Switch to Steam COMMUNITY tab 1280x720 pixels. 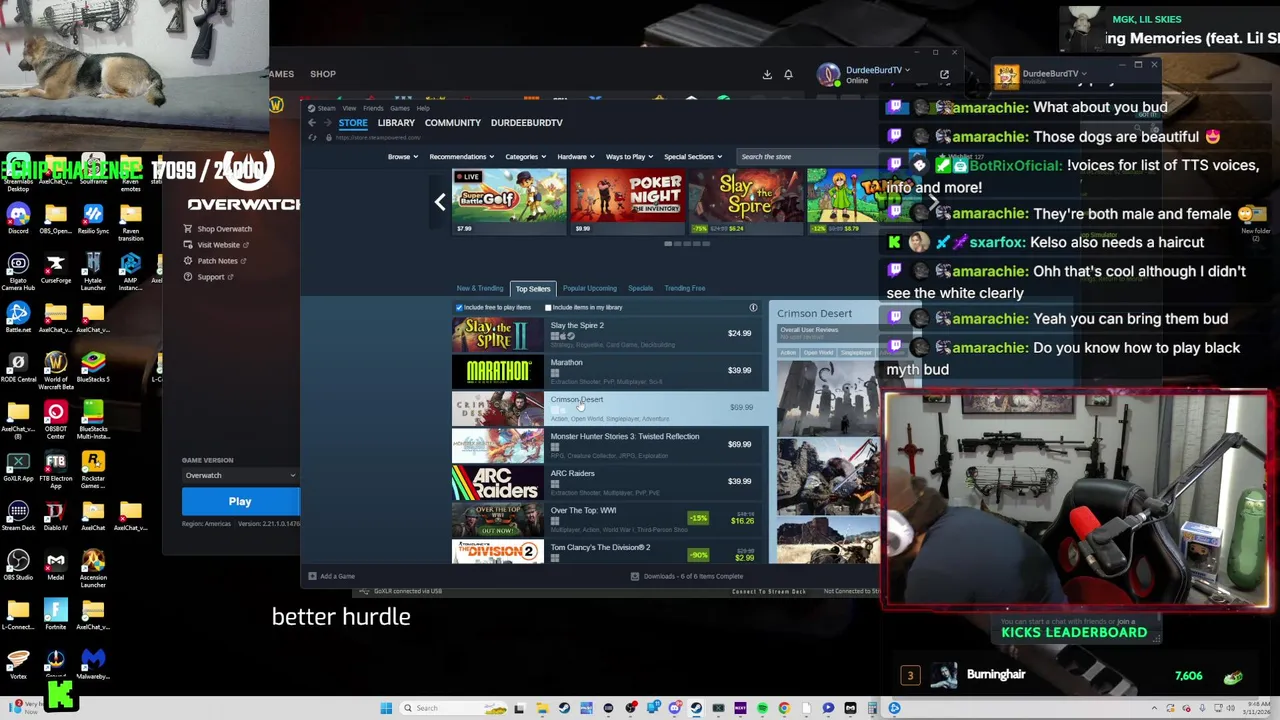(452, 122)
